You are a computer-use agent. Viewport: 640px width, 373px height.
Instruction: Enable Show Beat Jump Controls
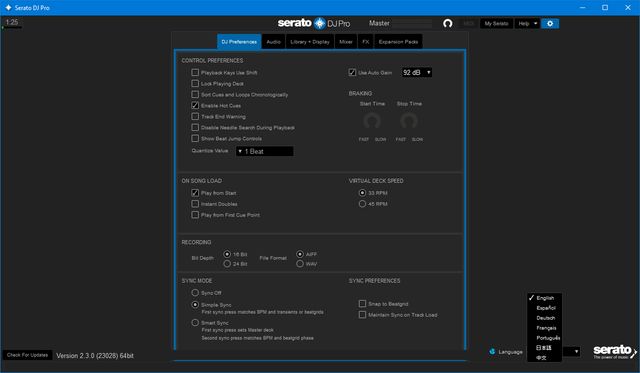pos(195,138)
